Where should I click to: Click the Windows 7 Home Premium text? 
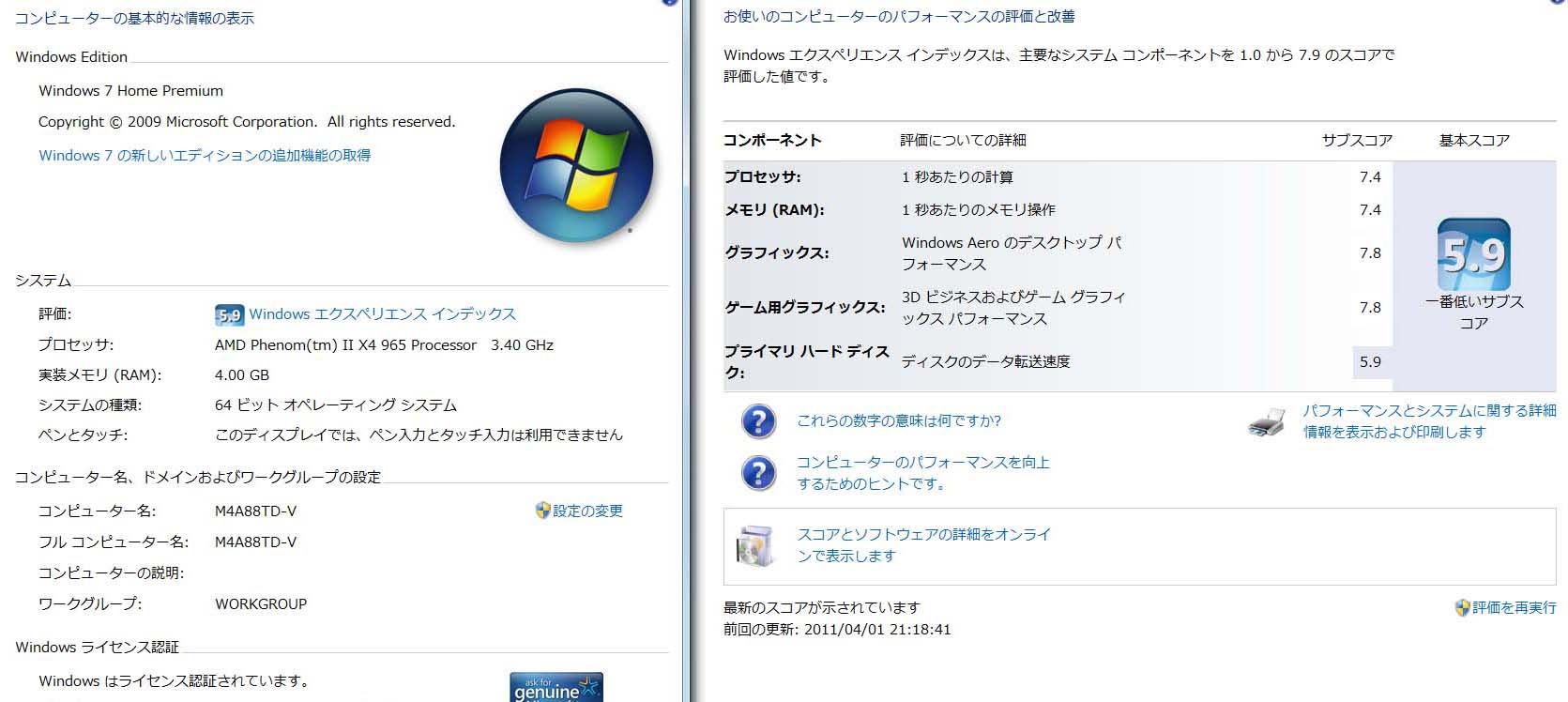click(130, 91)
